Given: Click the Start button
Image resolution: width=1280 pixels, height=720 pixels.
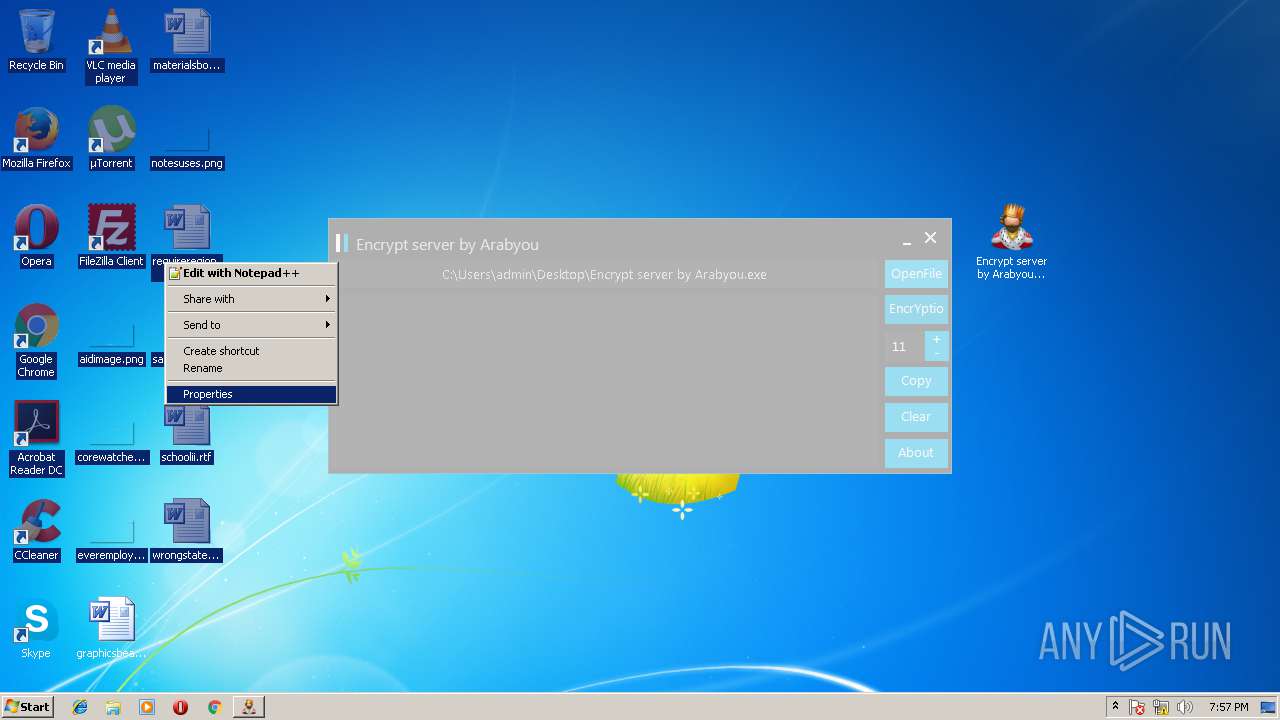Looking at the screenshot, I should pos(27,707).
